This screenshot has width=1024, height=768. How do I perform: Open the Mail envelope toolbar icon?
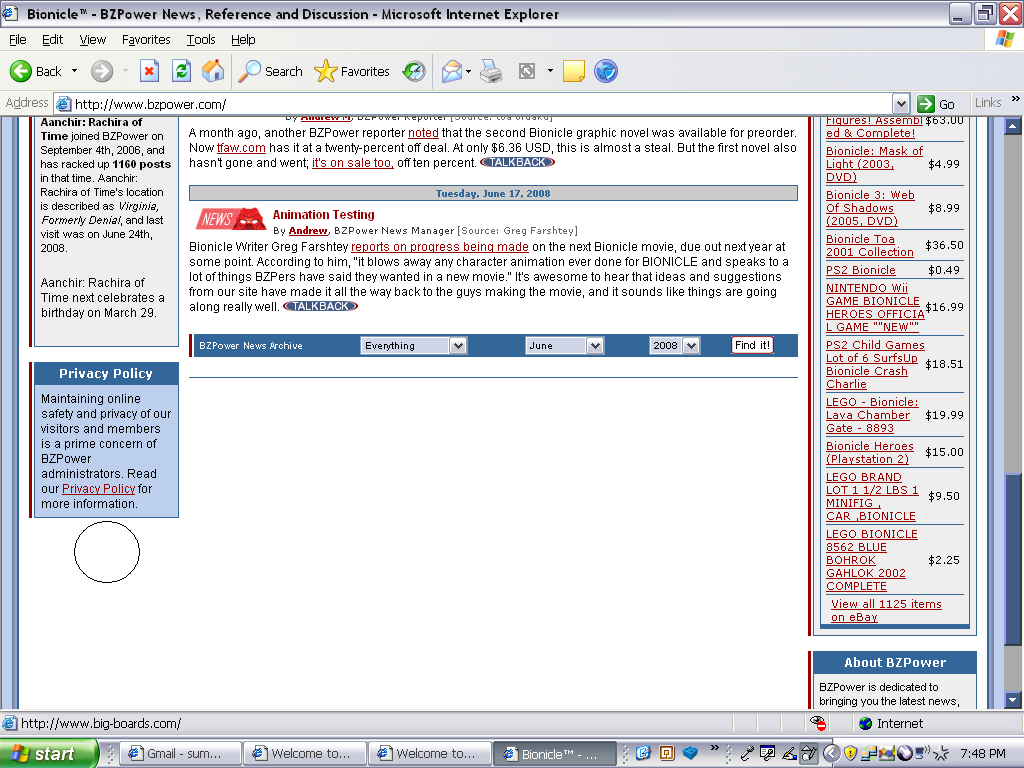click(451, 71)
